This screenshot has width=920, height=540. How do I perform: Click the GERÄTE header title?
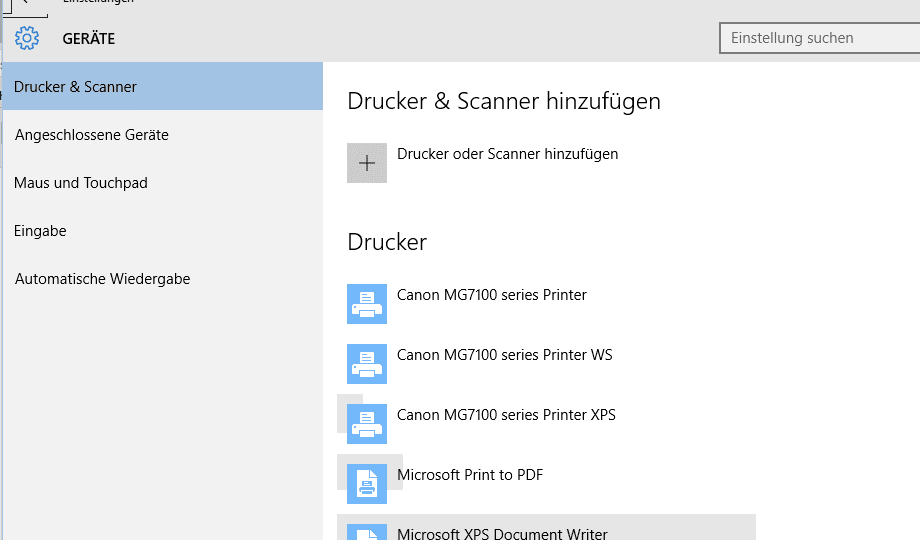click(x=89, y=39)
